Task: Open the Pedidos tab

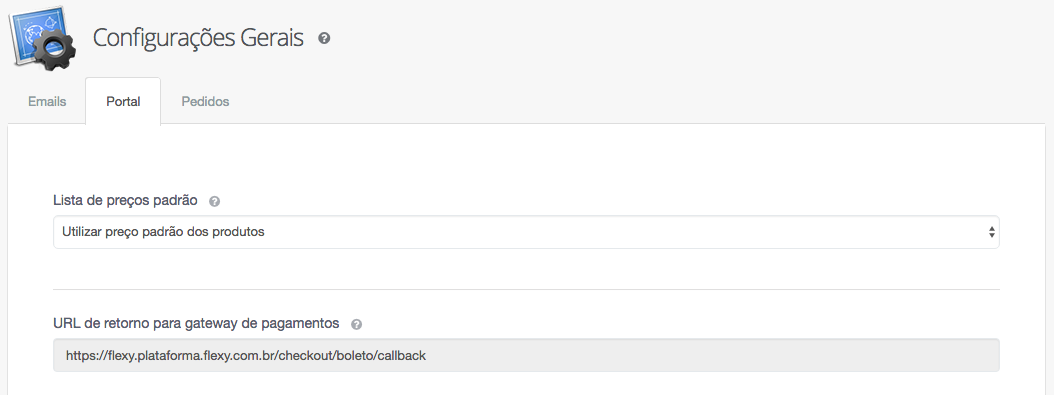Action: (205, 101)
